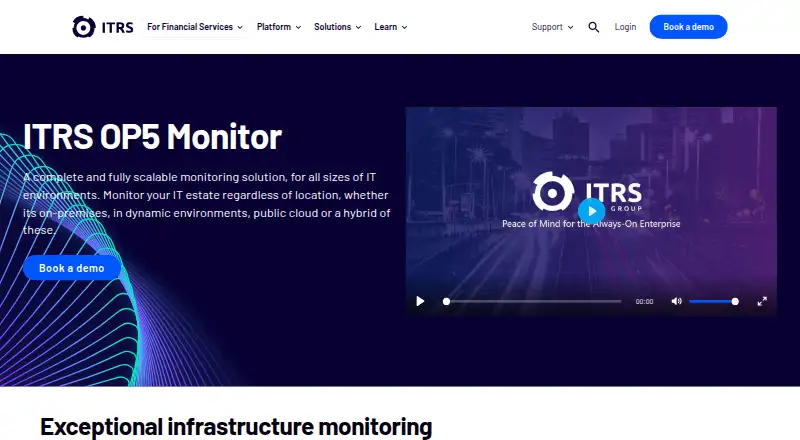Image resolution: width=800 pixels, height=440 pixels.
Task: Open the Support dropdown
Action: 553,27
